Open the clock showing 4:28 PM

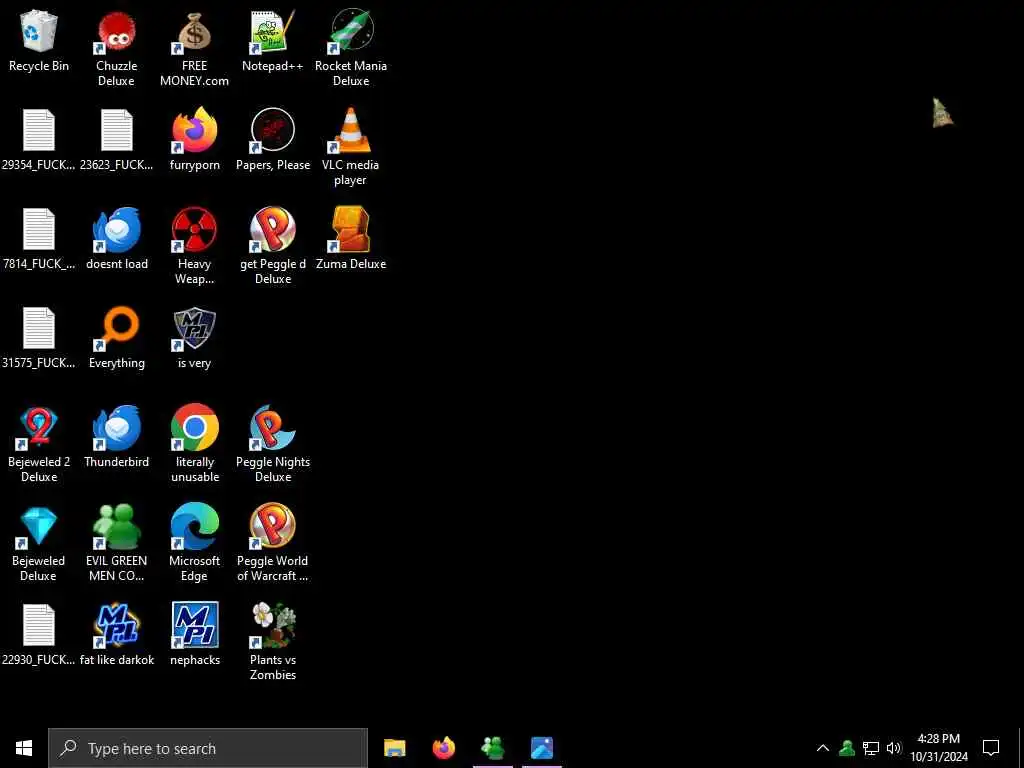[938, 748]
